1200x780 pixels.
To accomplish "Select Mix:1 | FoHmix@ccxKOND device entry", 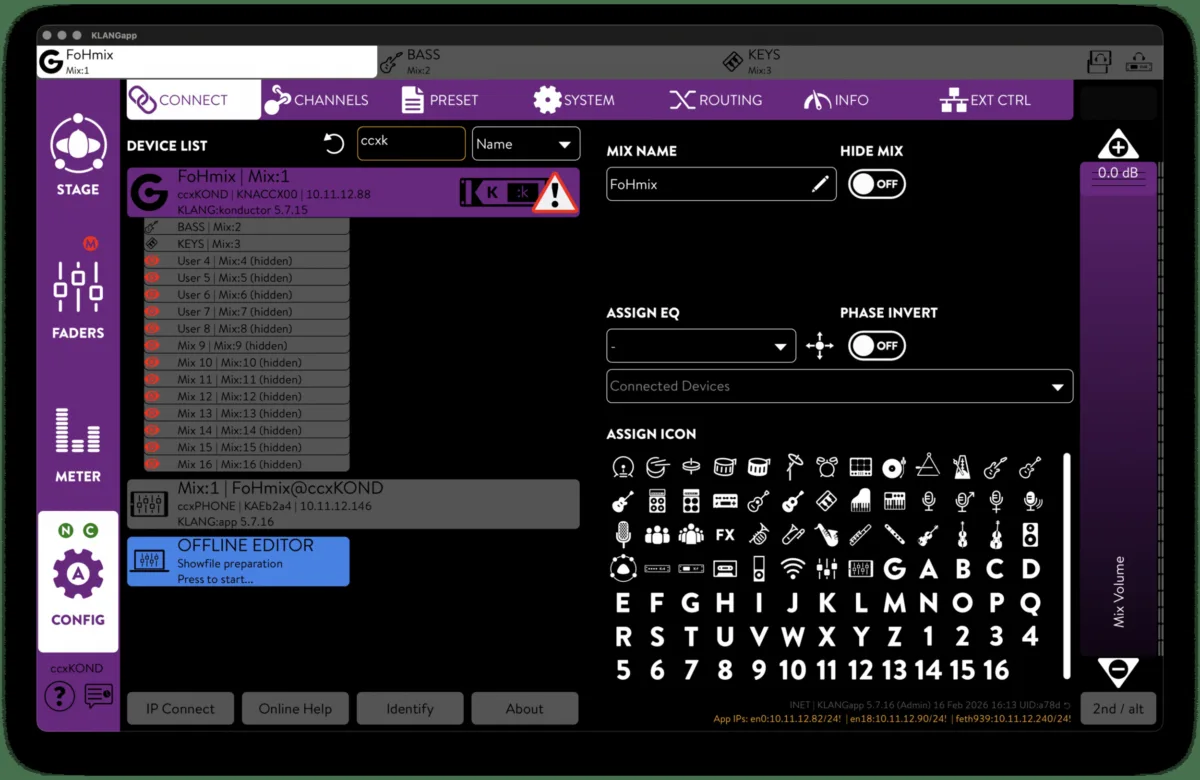I will click(x=353, y=504).
